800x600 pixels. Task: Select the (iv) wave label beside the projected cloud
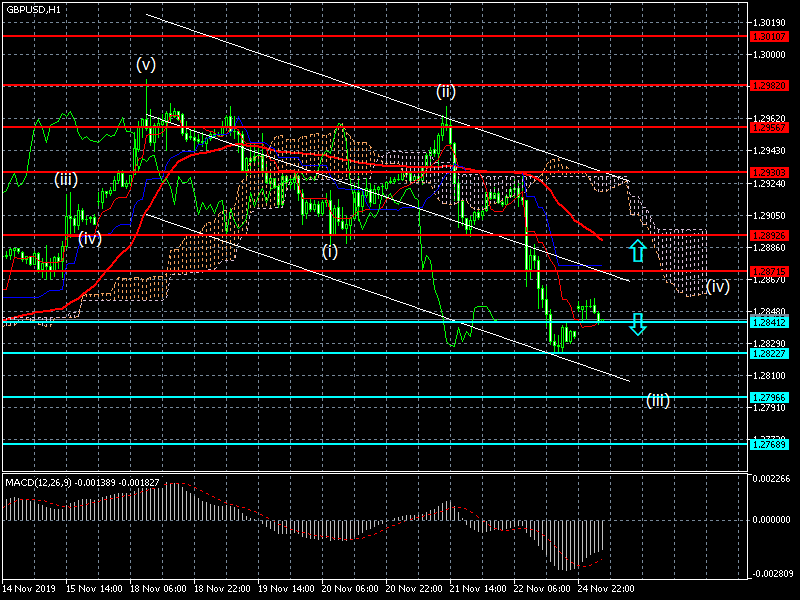tap(718, 286)
